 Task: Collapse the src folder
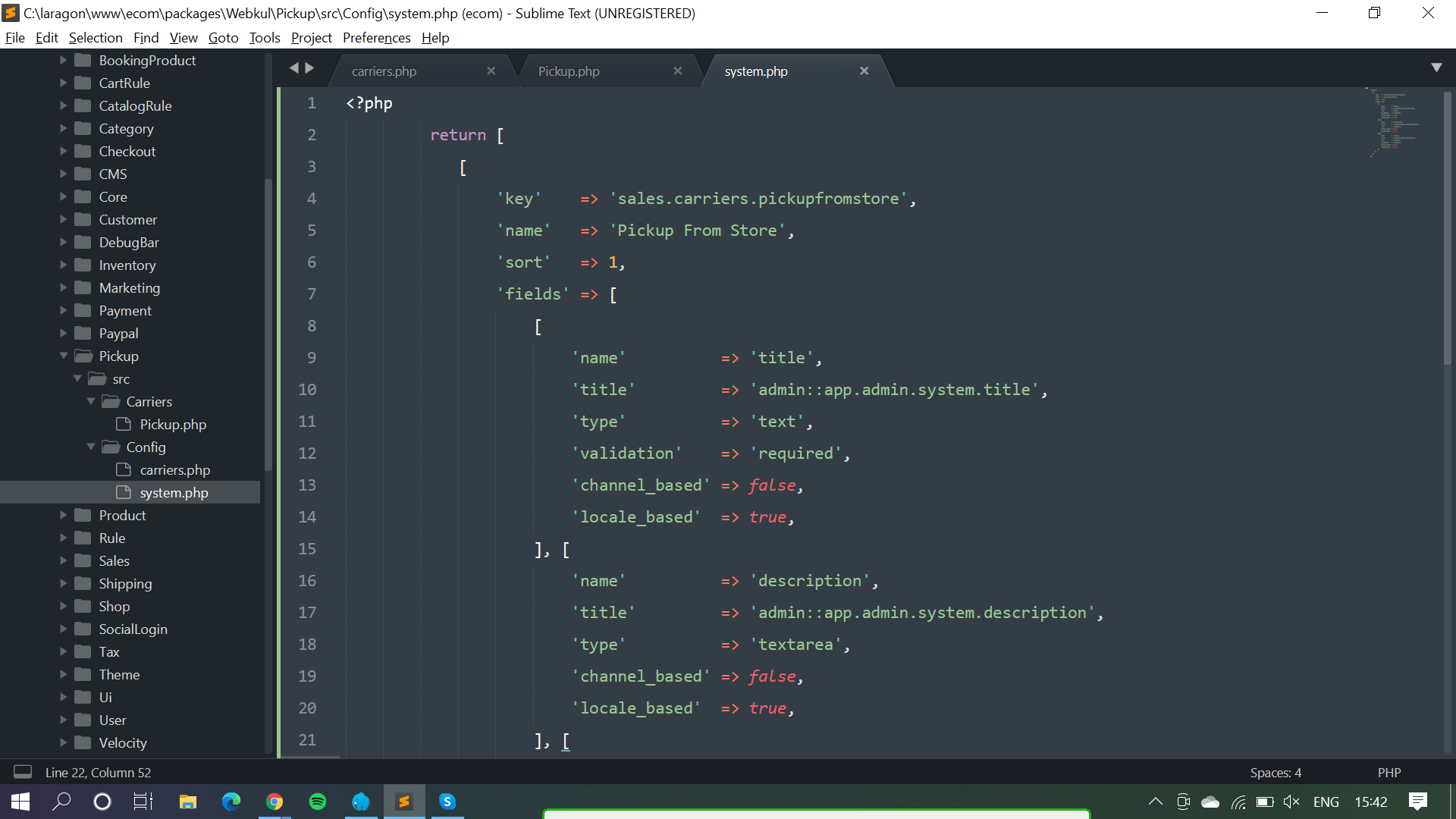(x=77, y=378)
